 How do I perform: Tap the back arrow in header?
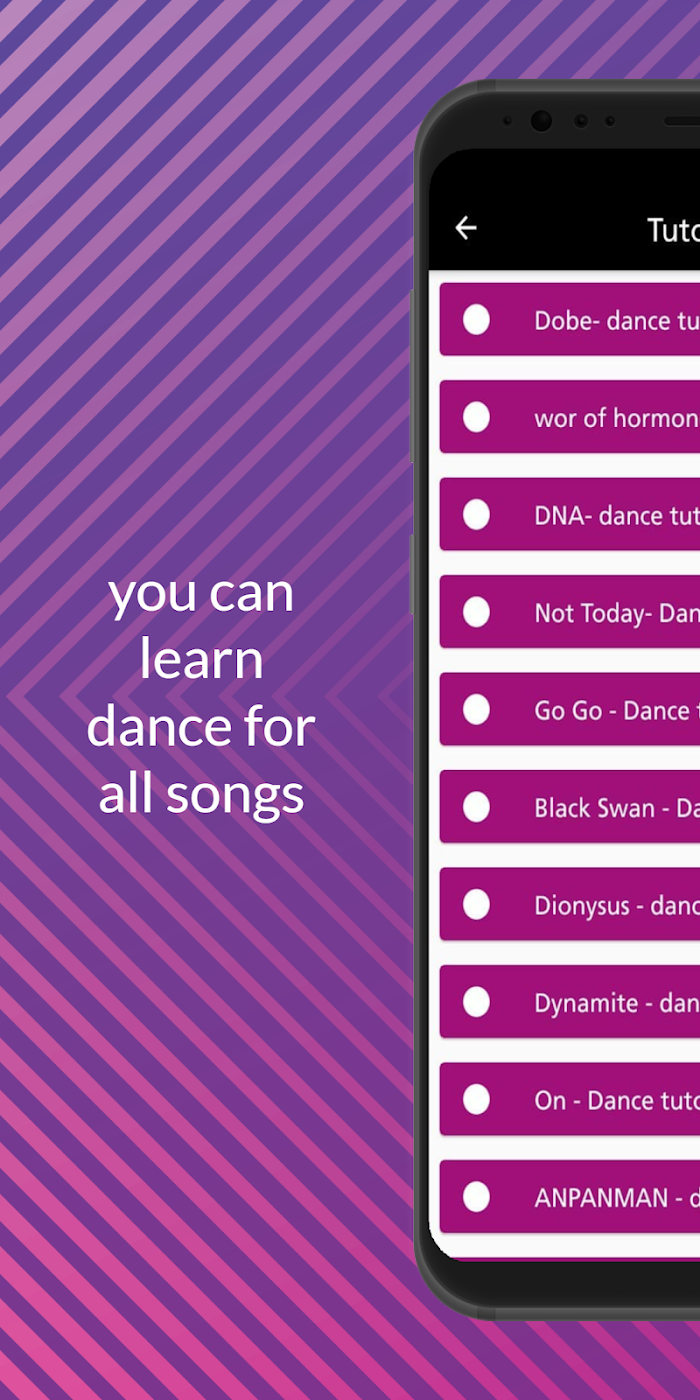466,228
